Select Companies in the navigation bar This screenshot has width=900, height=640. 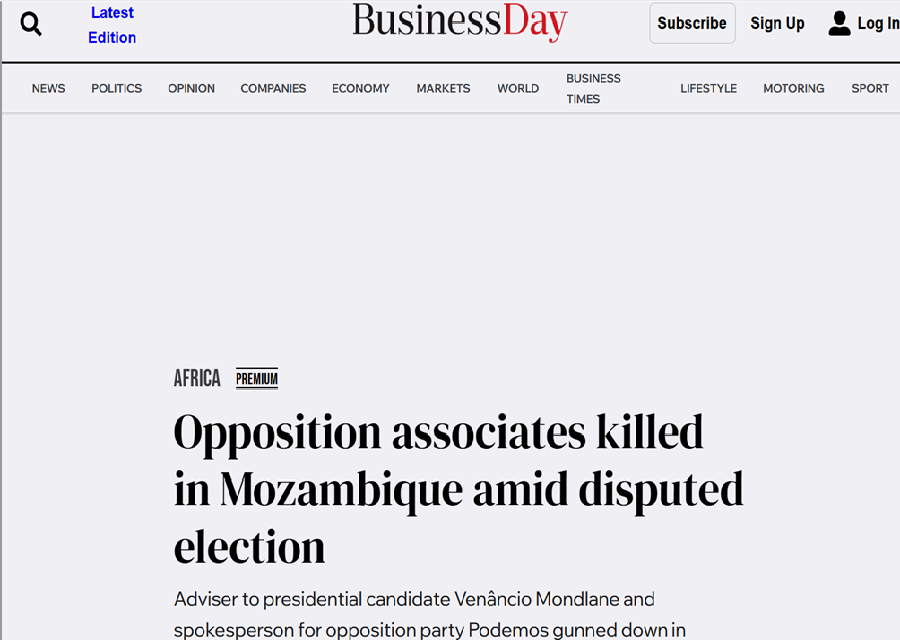[273, 88]
